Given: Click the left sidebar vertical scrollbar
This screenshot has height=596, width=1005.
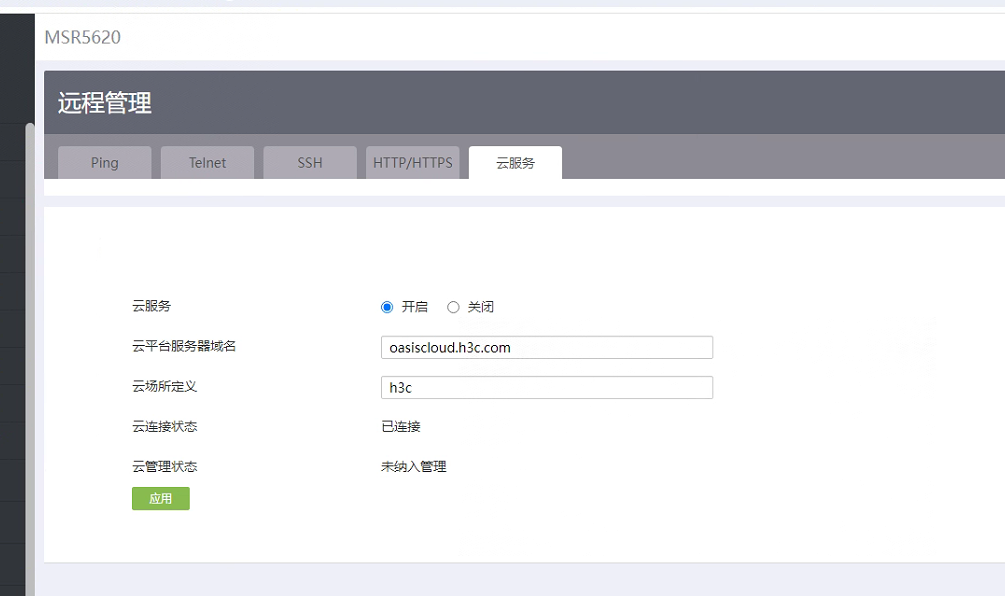Looking at the screenshot, I should coord(29,359).
